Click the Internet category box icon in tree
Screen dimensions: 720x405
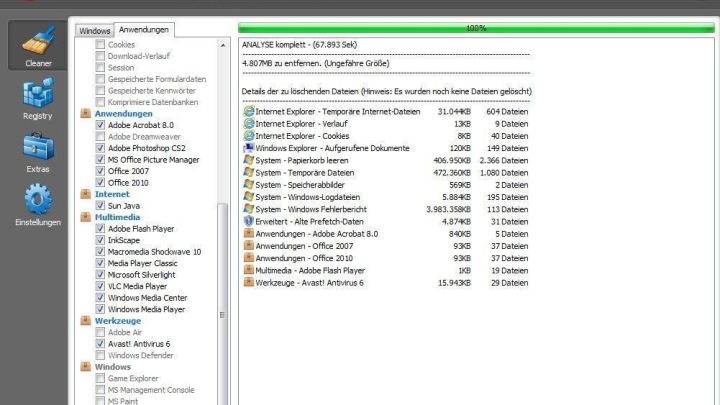click(x=85, y=194)
